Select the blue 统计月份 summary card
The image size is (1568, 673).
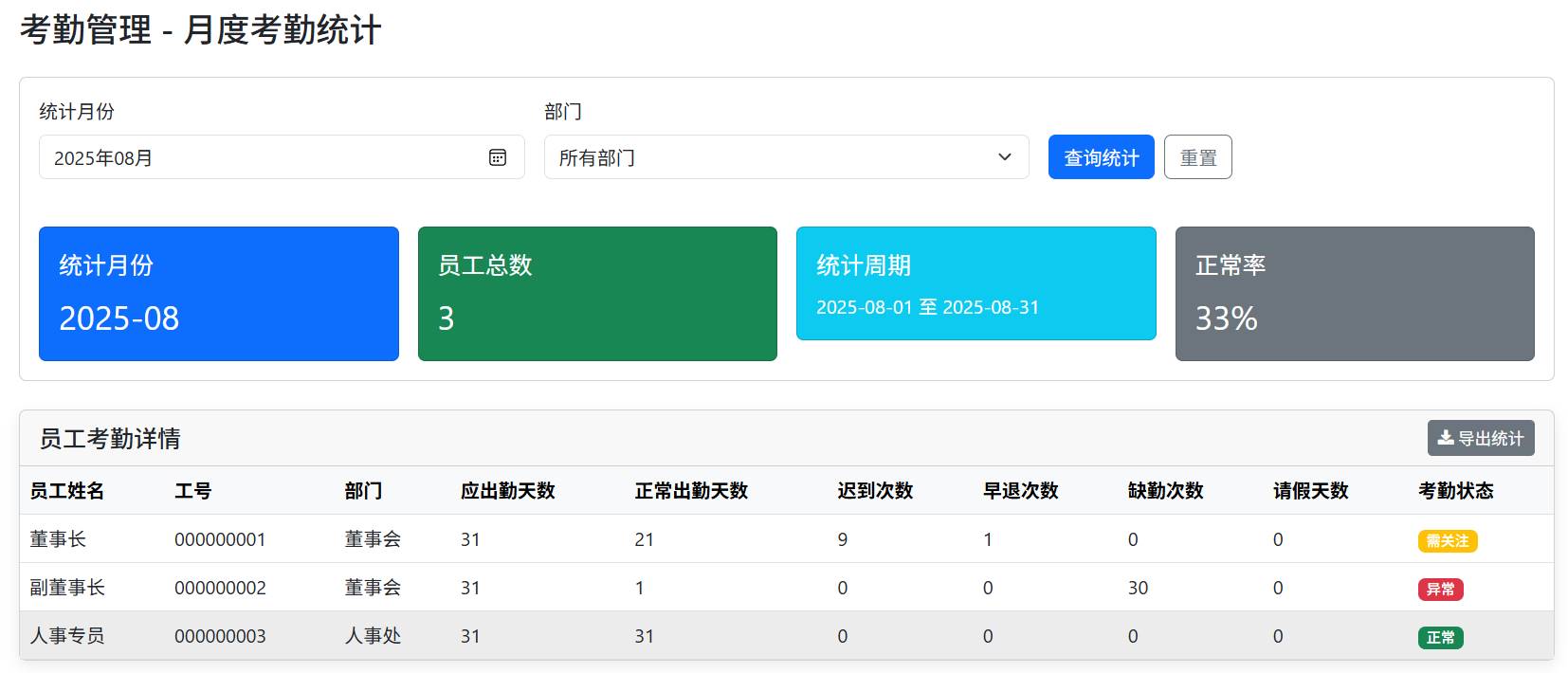tap(218, 294)
